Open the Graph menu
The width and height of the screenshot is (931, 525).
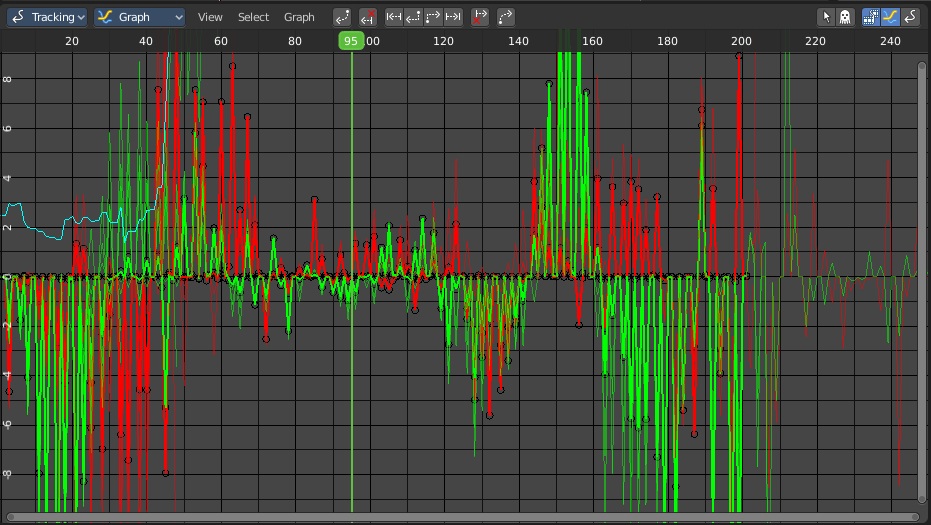tap(299, 17)
